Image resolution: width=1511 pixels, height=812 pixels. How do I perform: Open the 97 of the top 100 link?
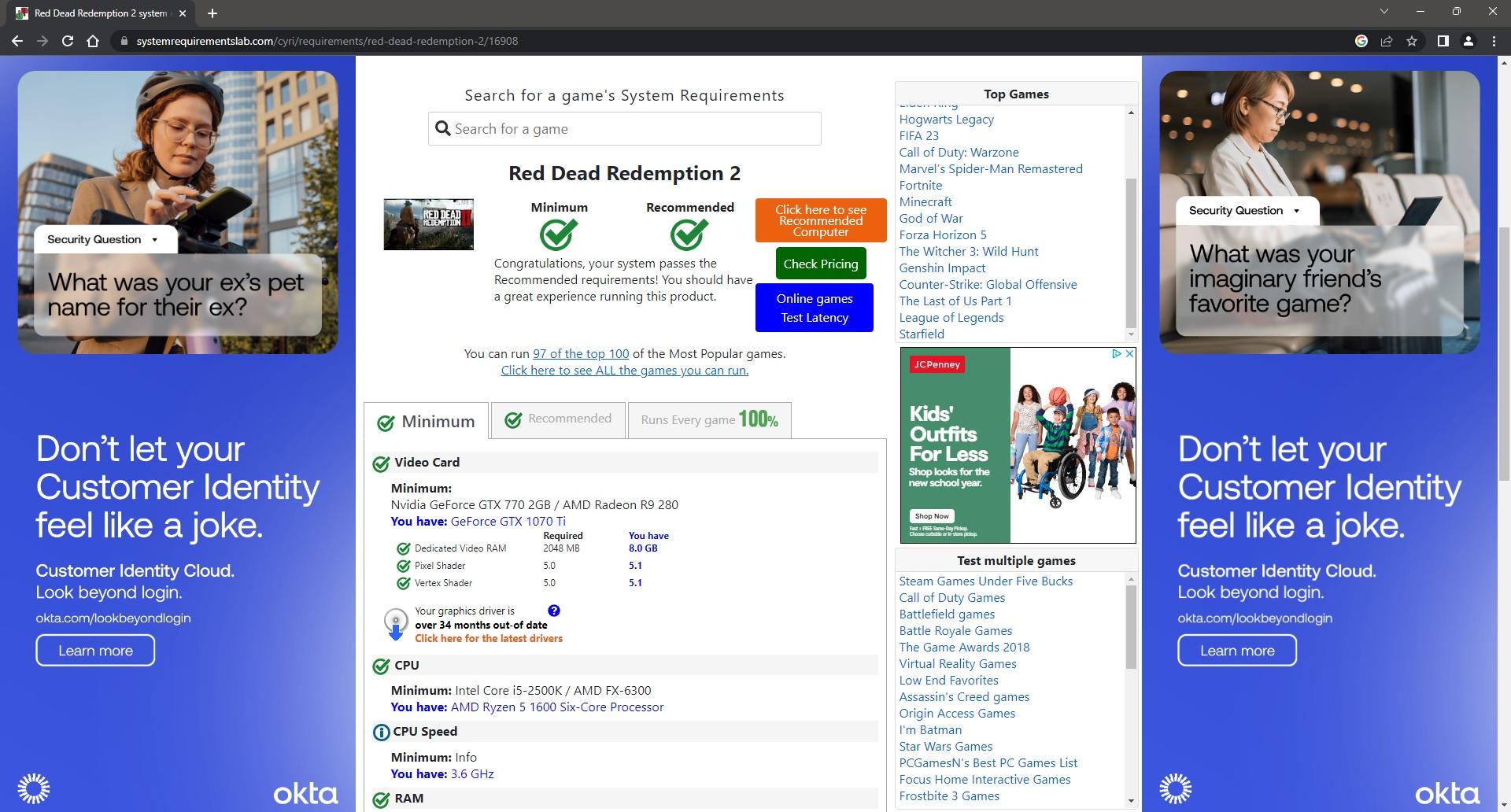tap(581, 354)
